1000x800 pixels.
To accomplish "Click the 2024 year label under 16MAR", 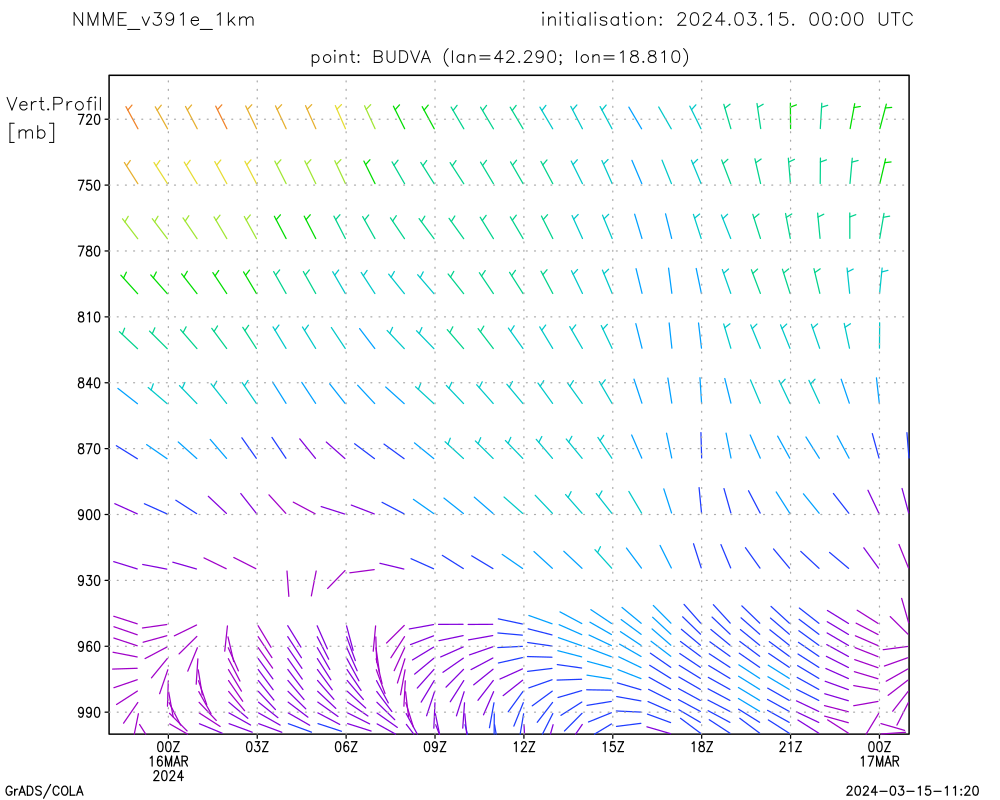I will pyautogui.click(x=168, y=776).
